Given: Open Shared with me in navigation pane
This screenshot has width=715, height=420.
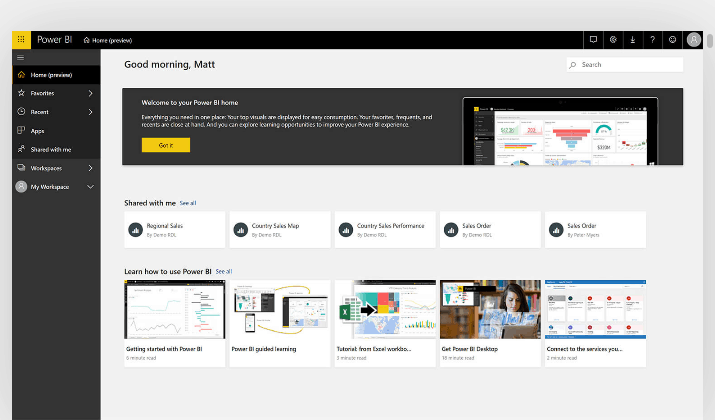Looking at the screenshot, I should [x=56, y=150].
